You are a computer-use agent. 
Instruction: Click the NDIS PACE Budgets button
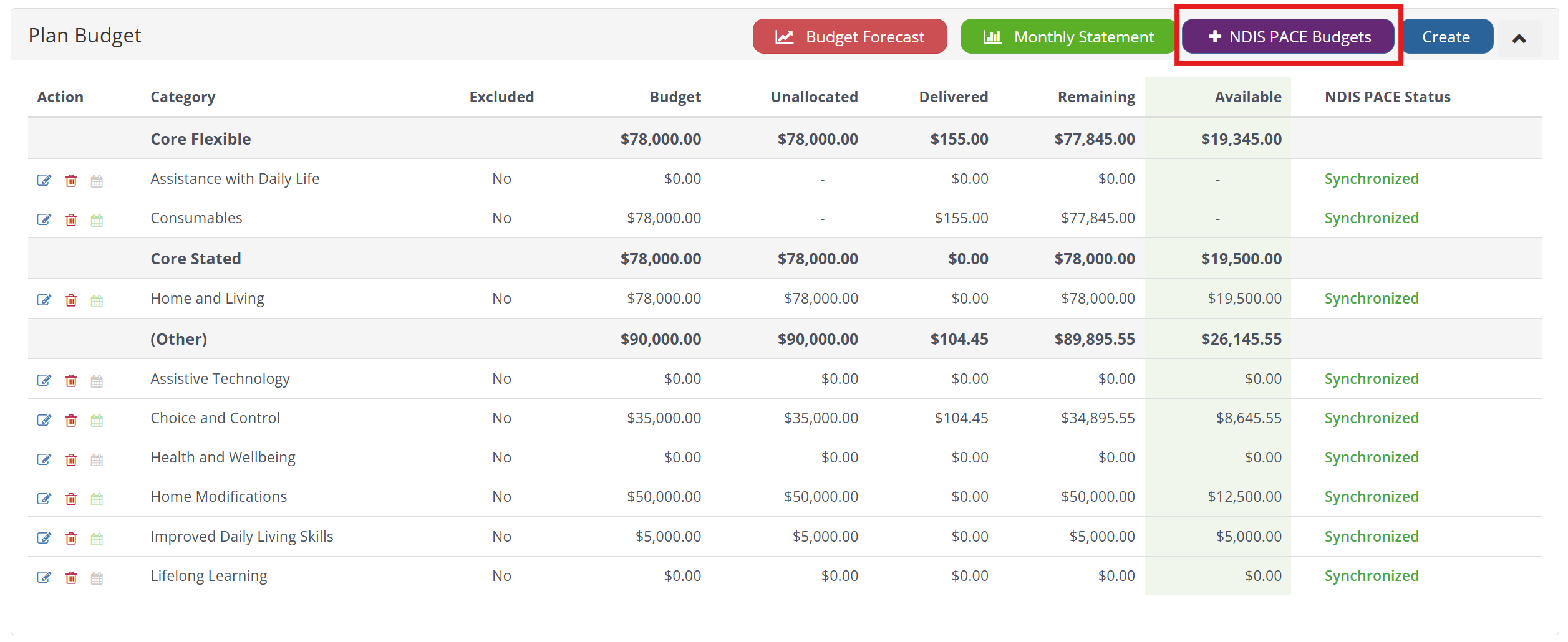pos(1289,37)
